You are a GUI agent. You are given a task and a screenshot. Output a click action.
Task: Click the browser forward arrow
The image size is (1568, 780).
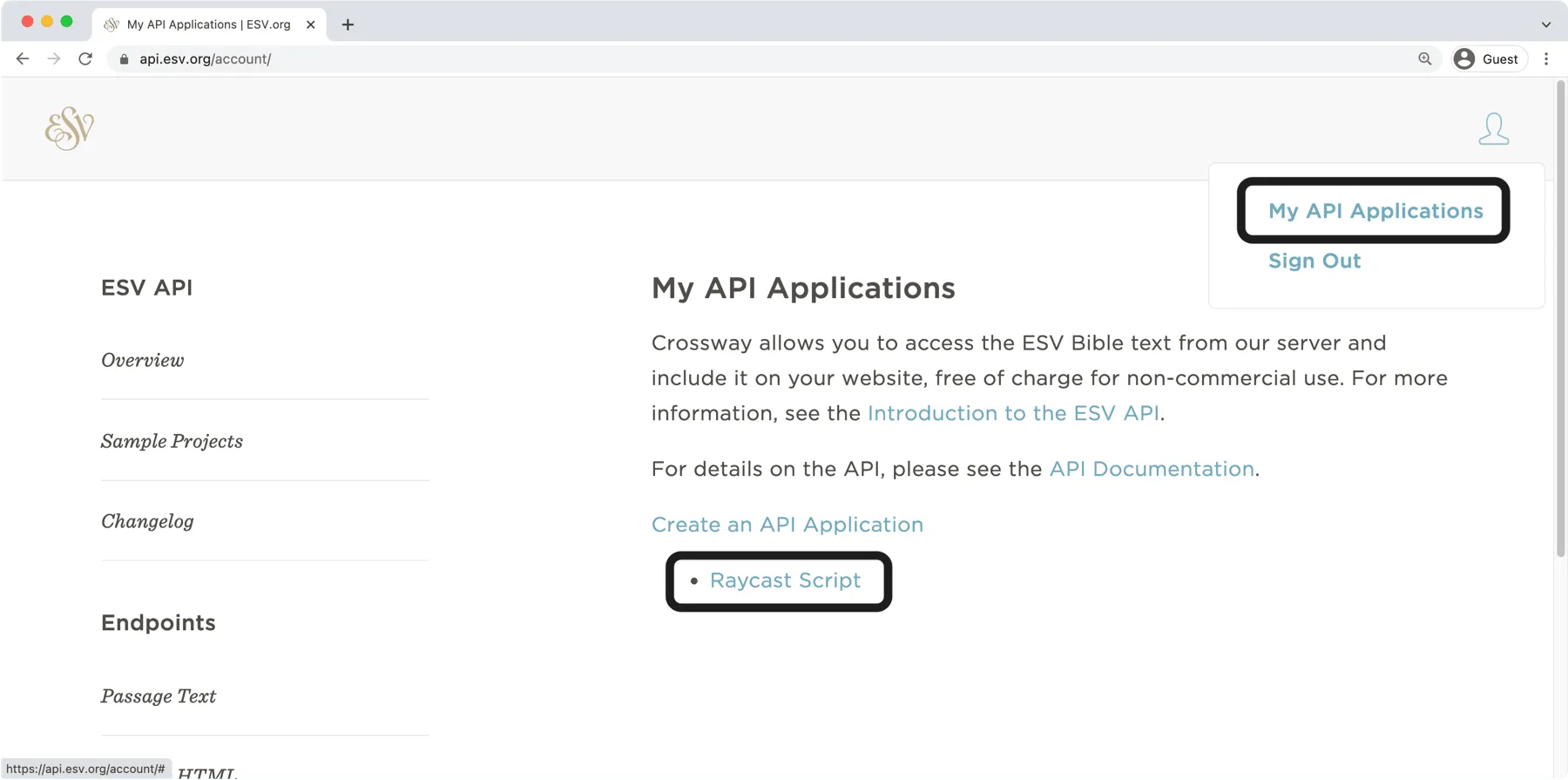54,58
